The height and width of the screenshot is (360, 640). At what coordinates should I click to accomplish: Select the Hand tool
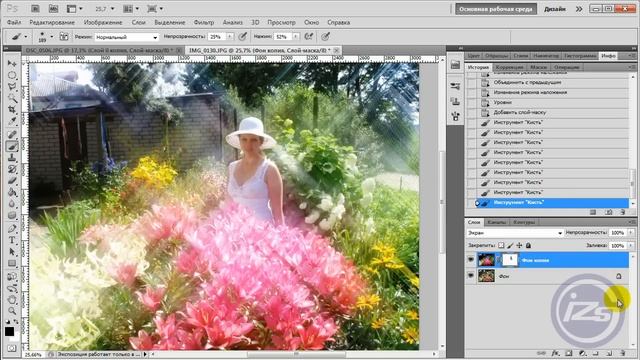(12, 300)
